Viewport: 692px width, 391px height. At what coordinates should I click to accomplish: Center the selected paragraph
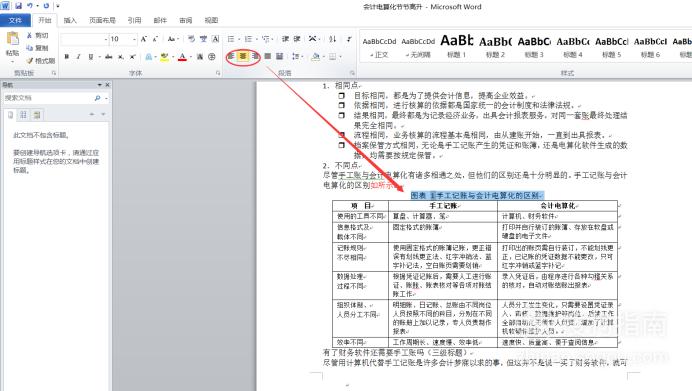tap(243, 56)
